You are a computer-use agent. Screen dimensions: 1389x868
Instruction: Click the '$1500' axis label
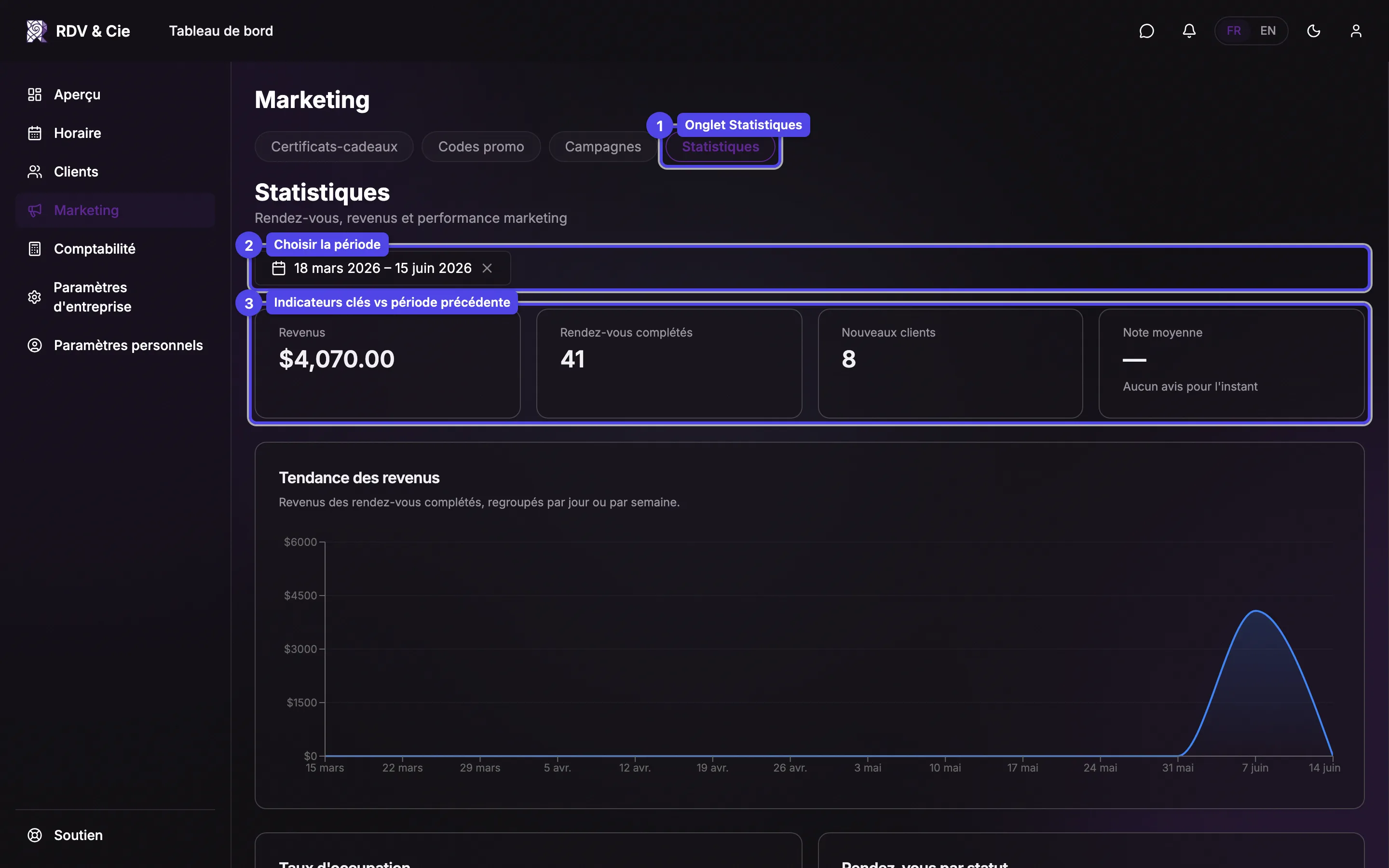point(301,703)
